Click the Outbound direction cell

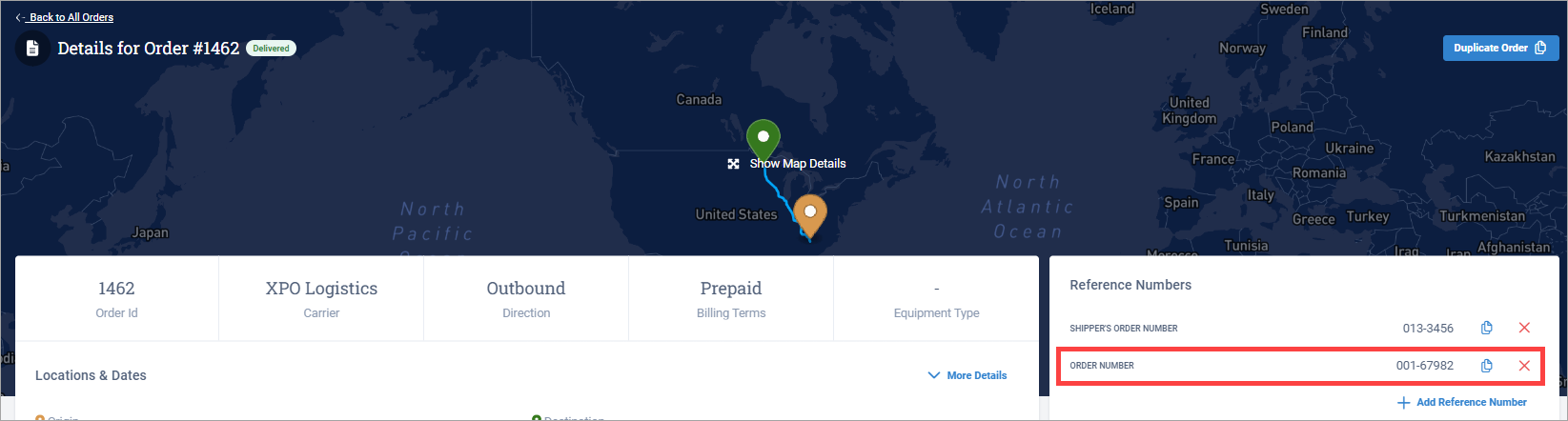click(x=526, y=298)
